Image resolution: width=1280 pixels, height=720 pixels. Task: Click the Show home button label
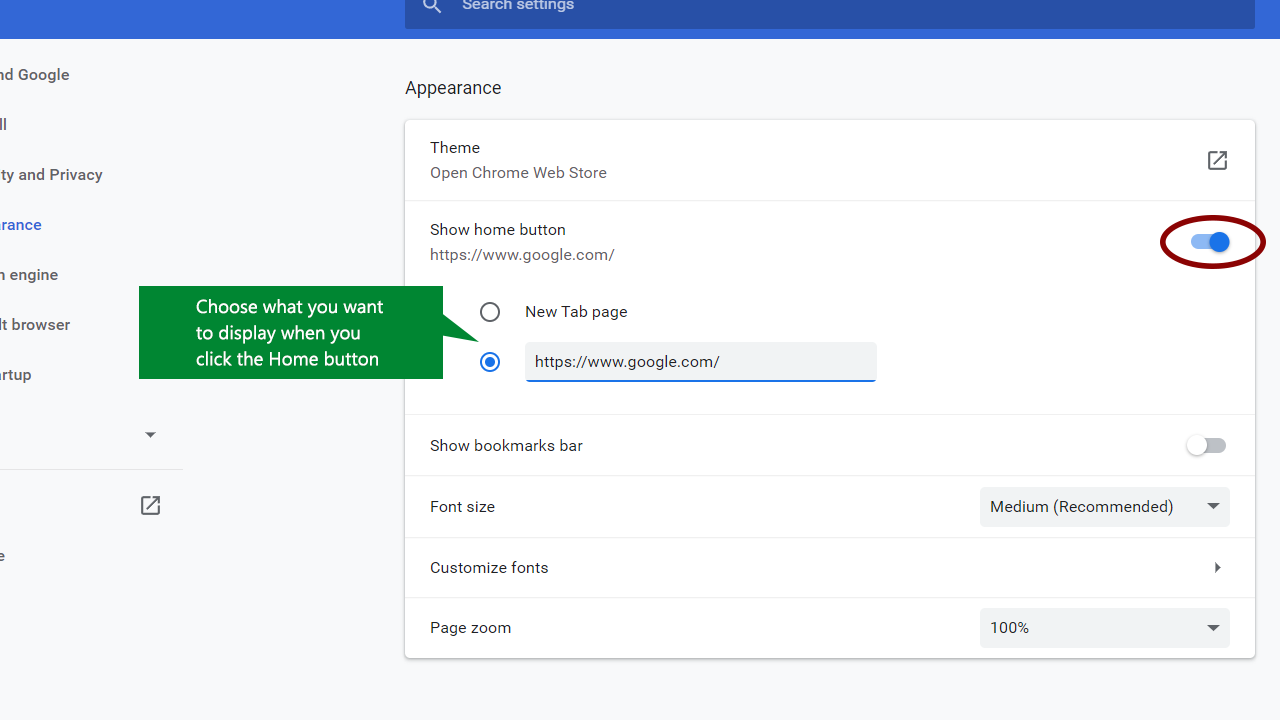[x=498, y=230]
